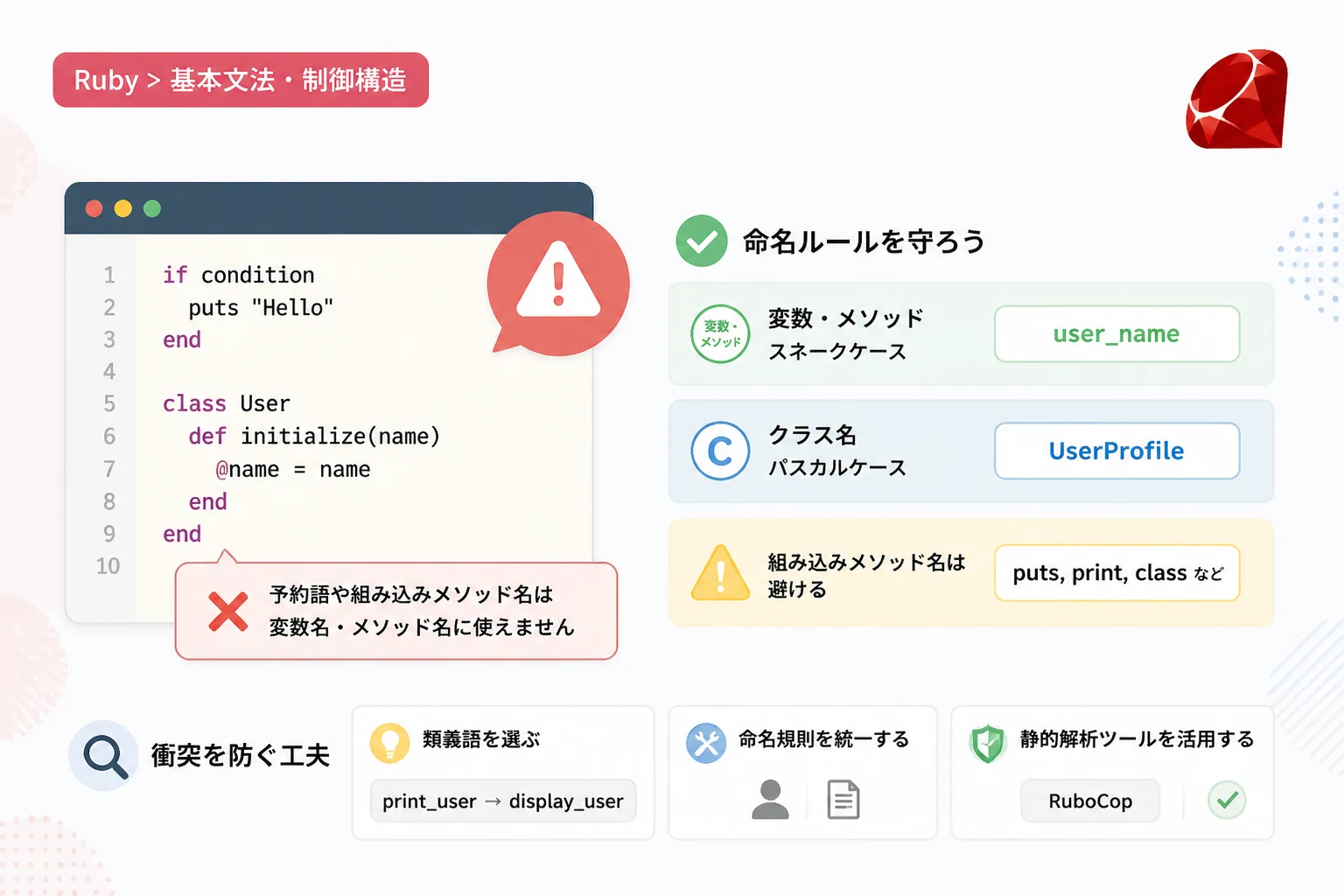Image resolution: width=1344 pixels, height=896 pixels.
Task: Click the blue circled C class icon
Action: 720,451
